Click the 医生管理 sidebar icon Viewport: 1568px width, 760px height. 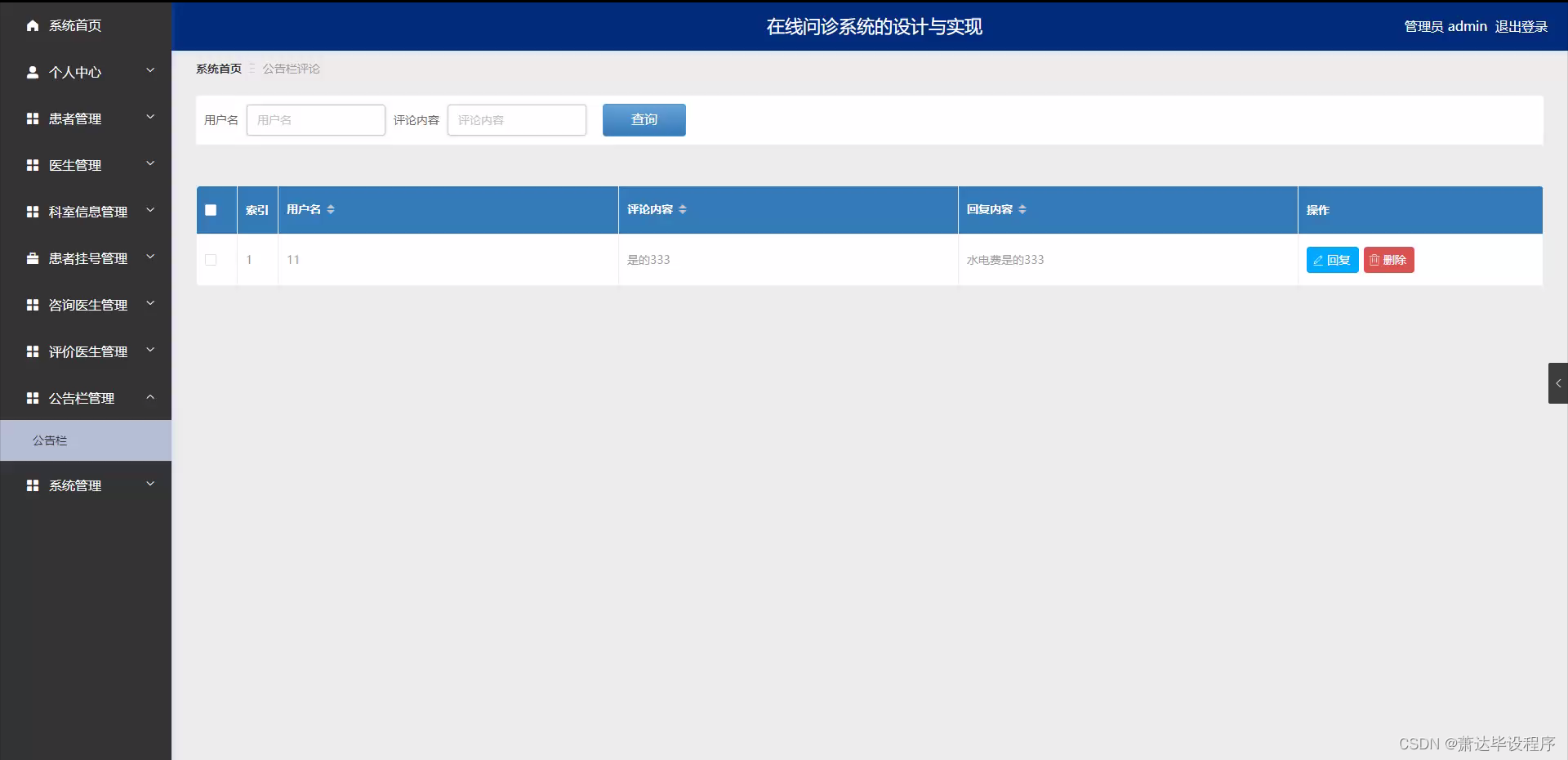tap(33, 165)
